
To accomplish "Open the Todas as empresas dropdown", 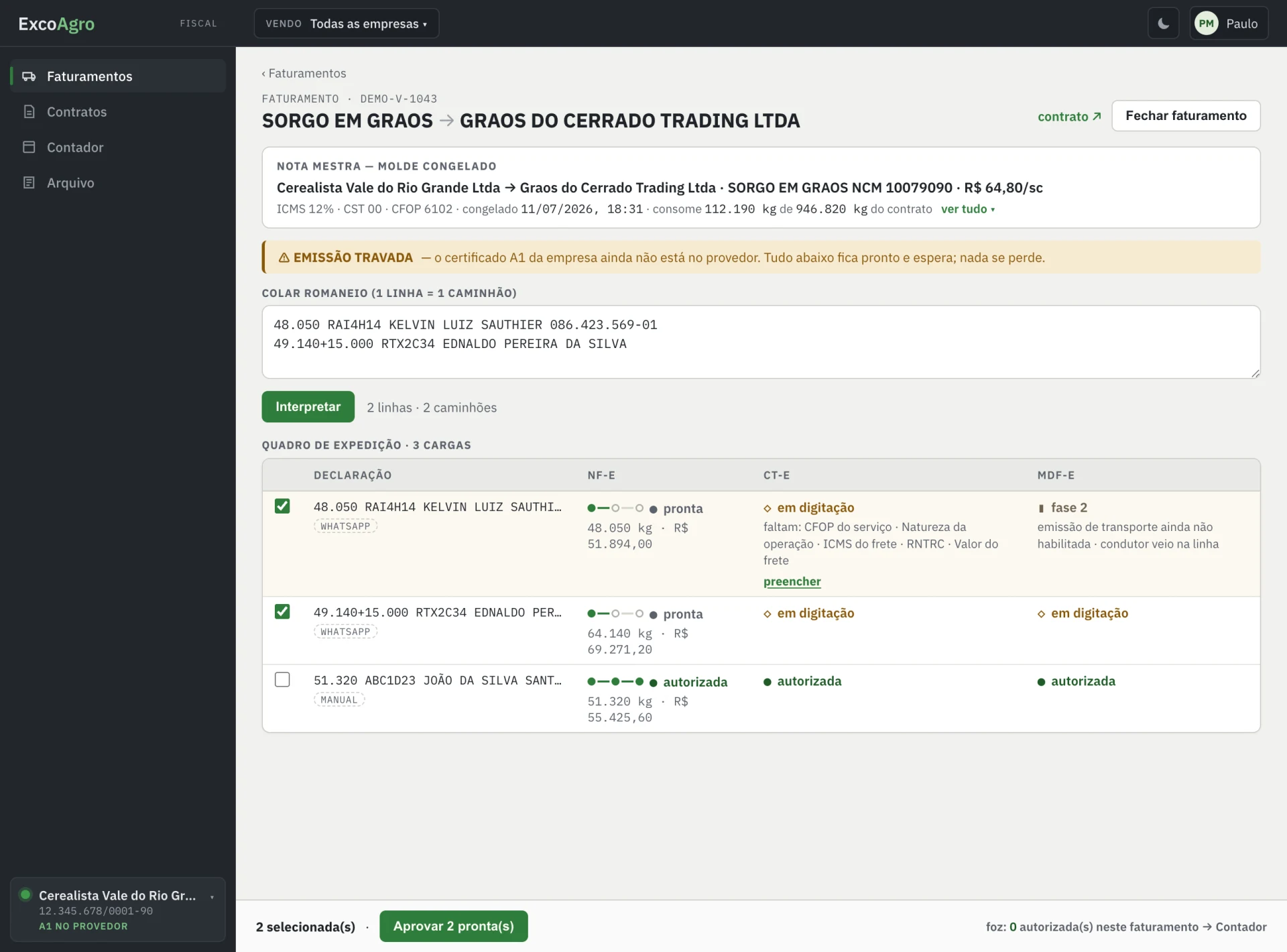I will tap(347, 23).
